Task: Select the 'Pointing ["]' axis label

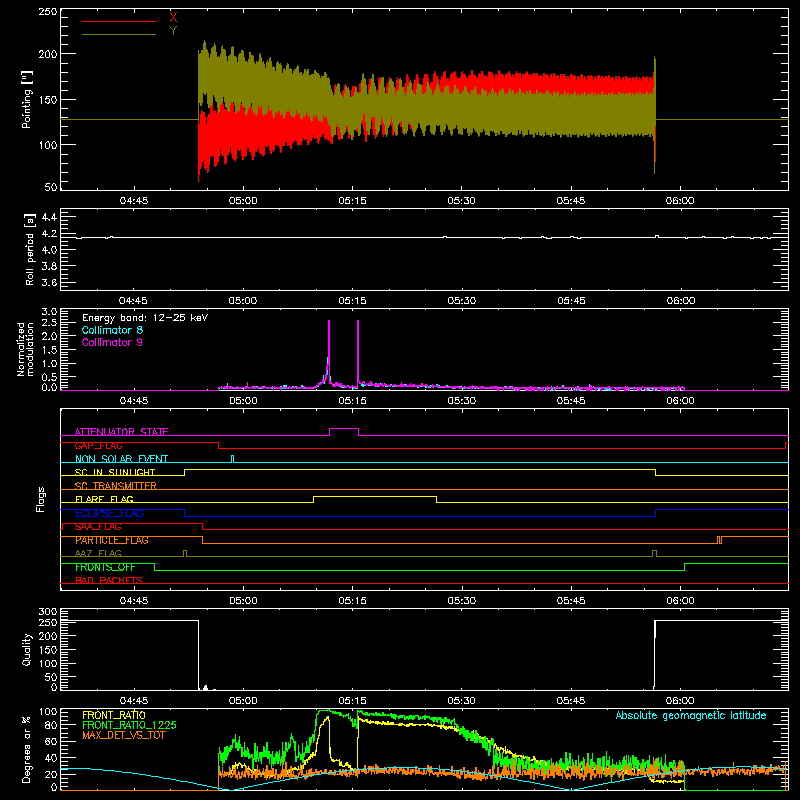Action: pos(27,99)
